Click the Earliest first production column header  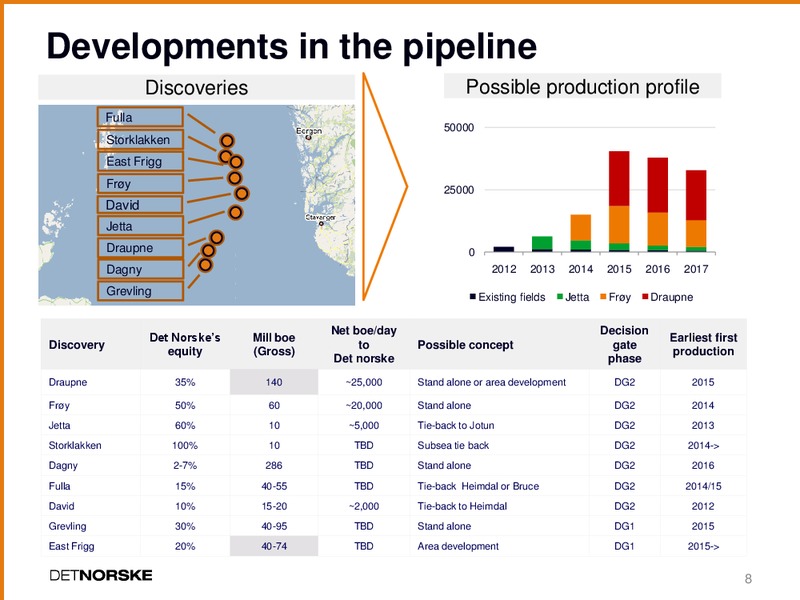pyautogui.click(x=703, y=344)
